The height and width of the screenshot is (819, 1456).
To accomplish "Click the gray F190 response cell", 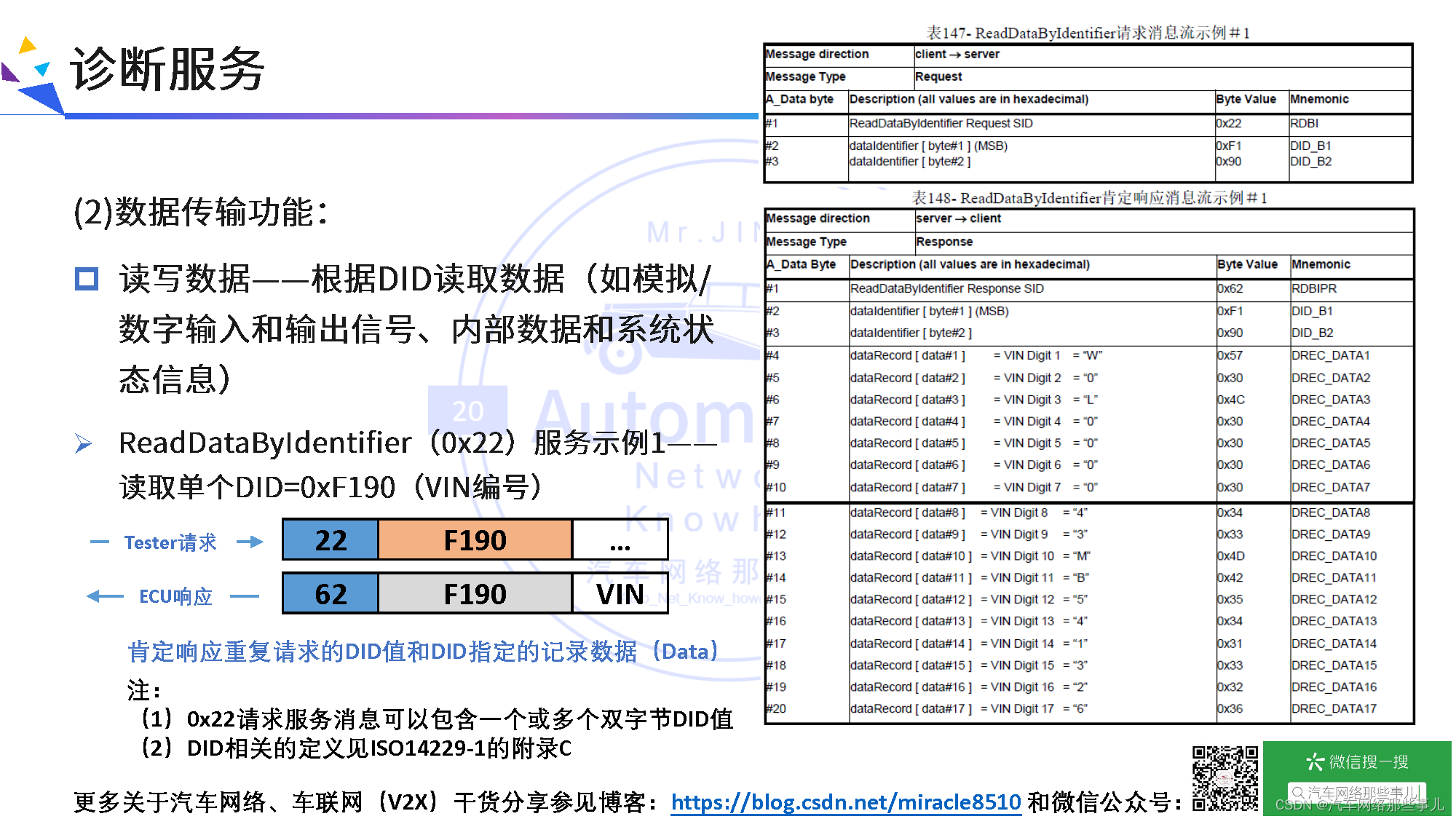I will pyautogui.click(x=475, y=594).
